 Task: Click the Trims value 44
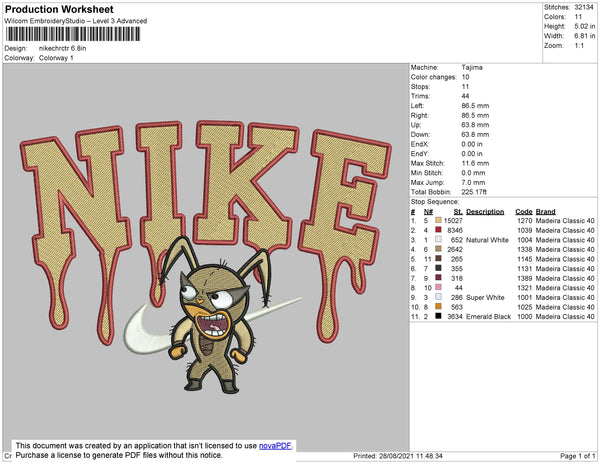[x=465, y=96]
